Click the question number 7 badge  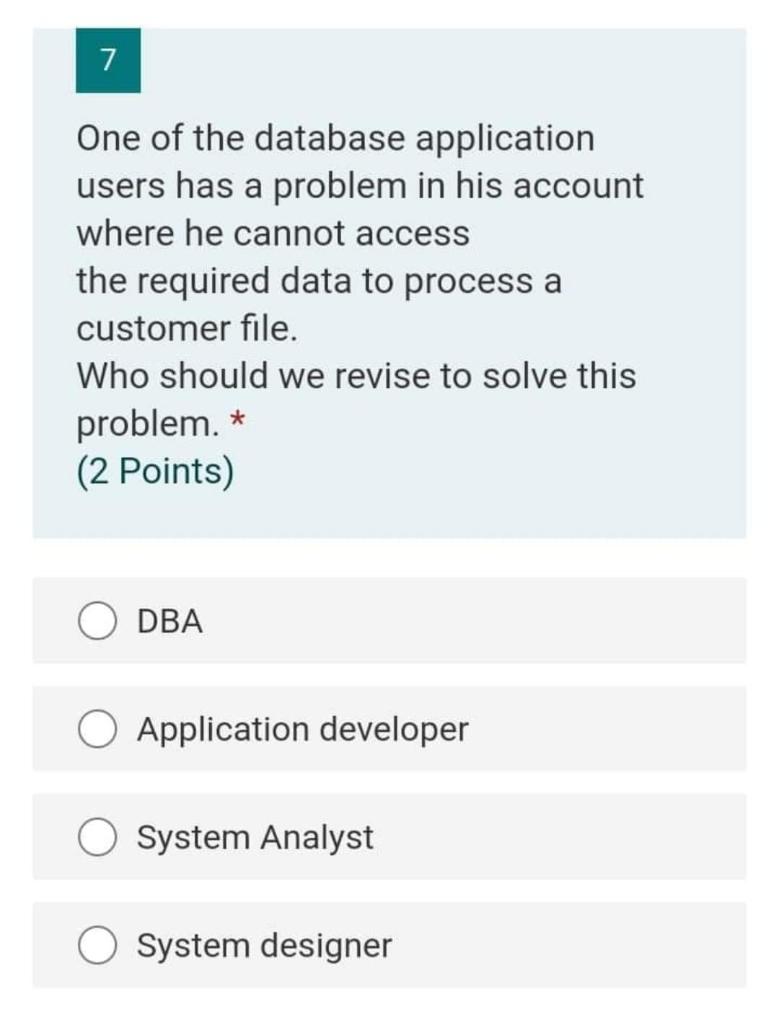tap(108, 61)
